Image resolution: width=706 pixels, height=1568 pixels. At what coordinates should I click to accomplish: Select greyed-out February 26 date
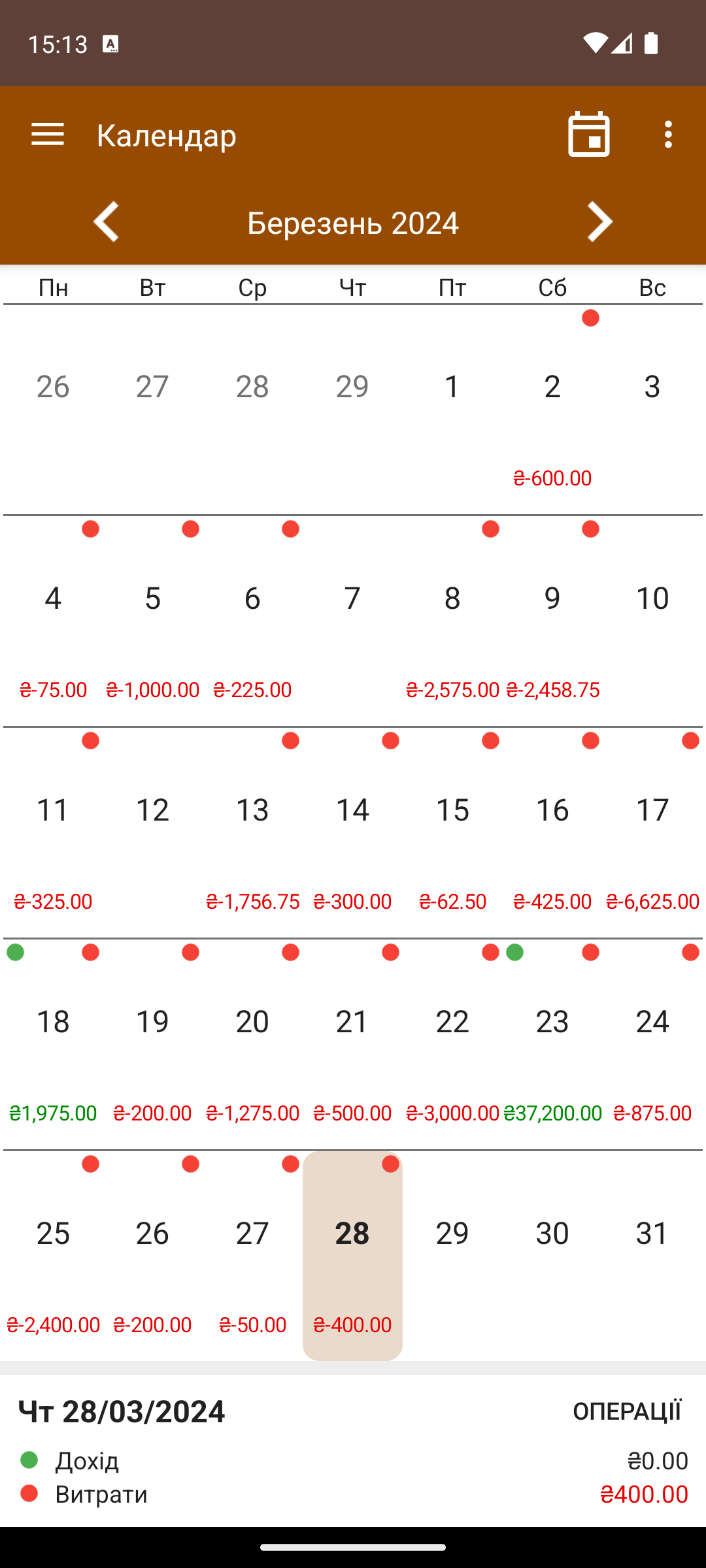click(x=53, y=409)
